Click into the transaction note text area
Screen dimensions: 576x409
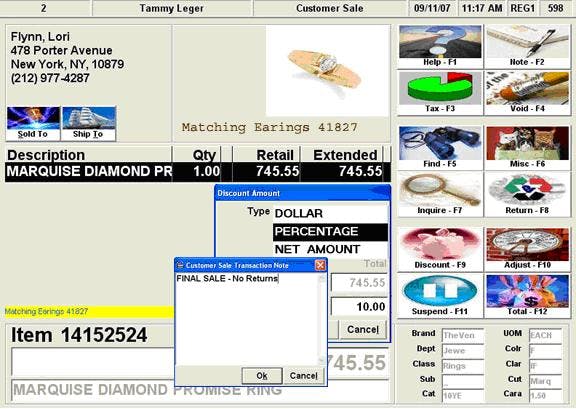click(247, 319)
